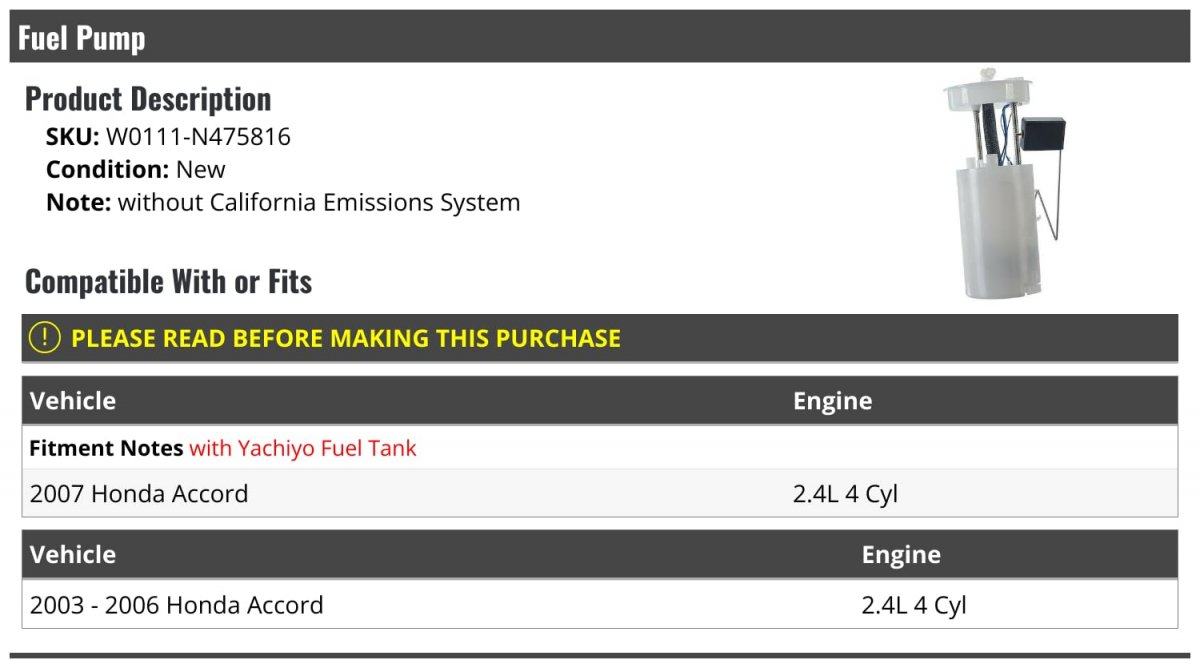Select the 2007 Honda Accord row
Screen dimensions: 1200x668
click(600, 493)
